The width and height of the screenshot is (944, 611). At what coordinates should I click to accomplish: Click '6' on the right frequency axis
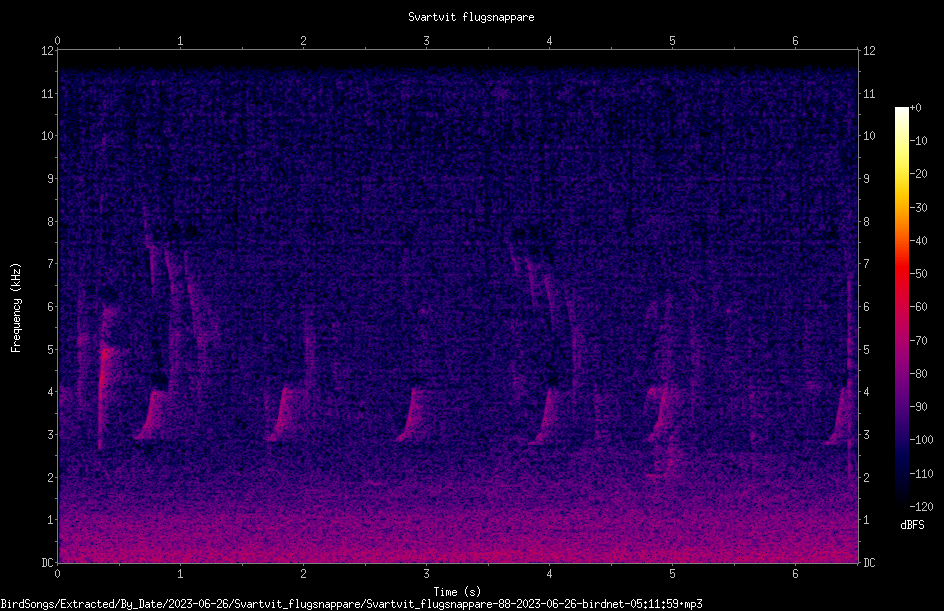coord(866,306)
